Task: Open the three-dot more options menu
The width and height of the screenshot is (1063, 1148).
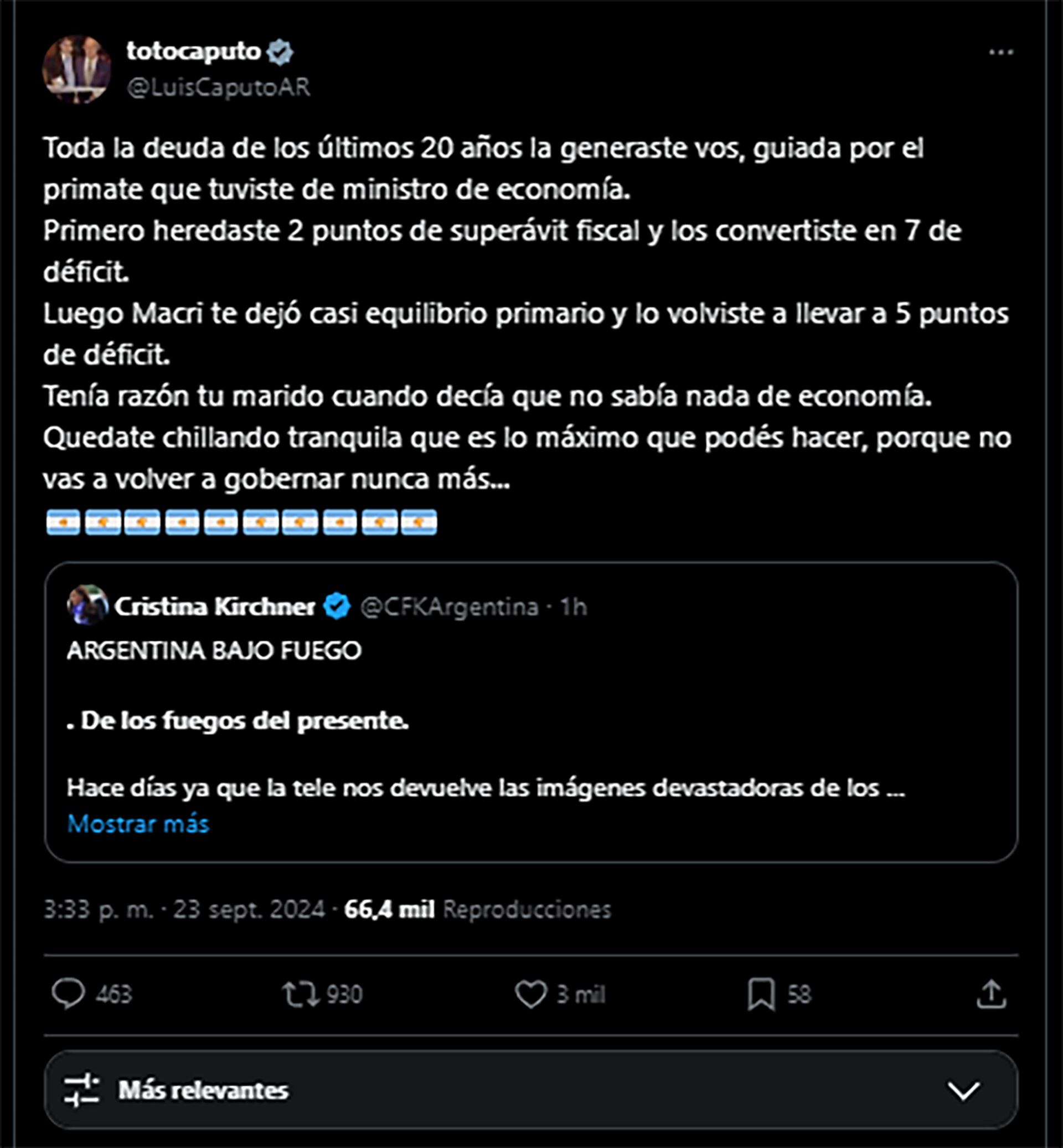Action: (1001, 53)
